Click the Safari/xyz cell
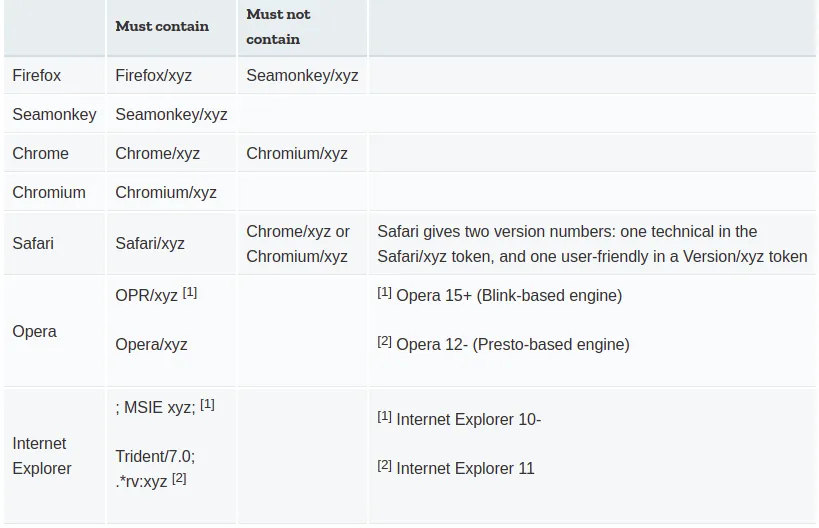The height and width of the screenshot is (528, 819). point(150,243)
